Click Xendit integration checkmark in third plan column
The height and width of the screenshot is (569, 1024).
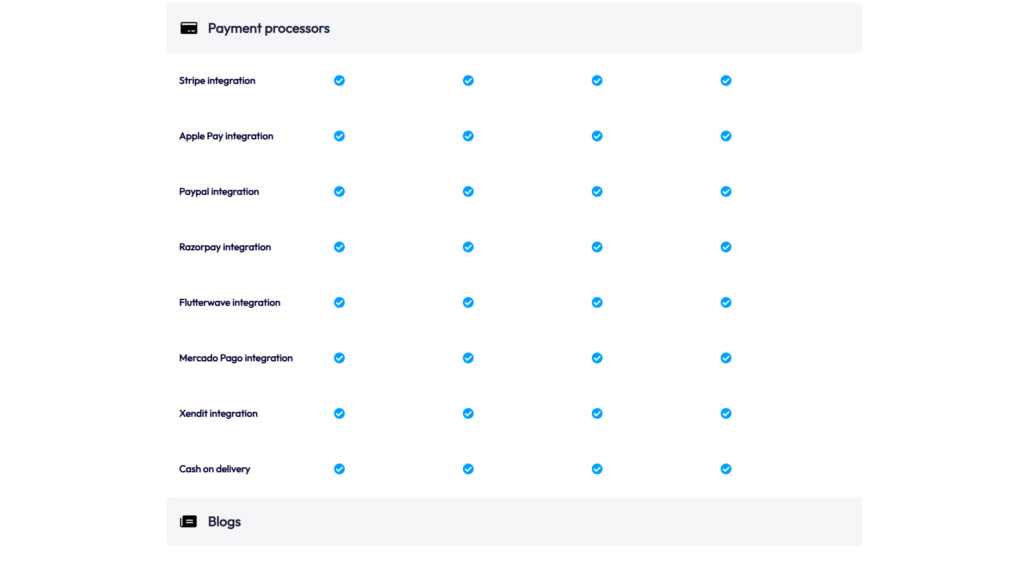click(x=597, y=414)
